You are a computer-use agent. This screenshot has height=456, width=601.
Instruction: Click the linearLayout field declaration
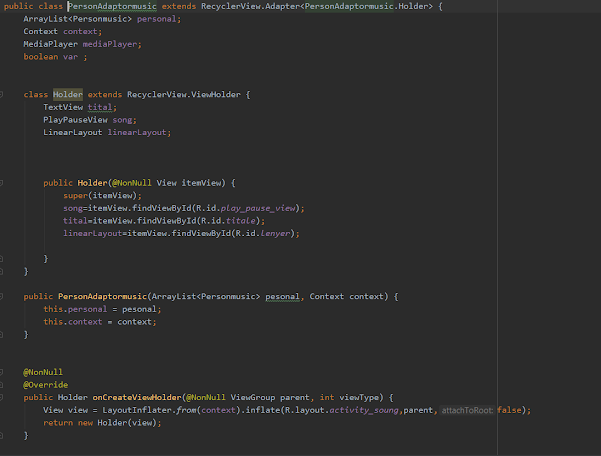(139, 132)
